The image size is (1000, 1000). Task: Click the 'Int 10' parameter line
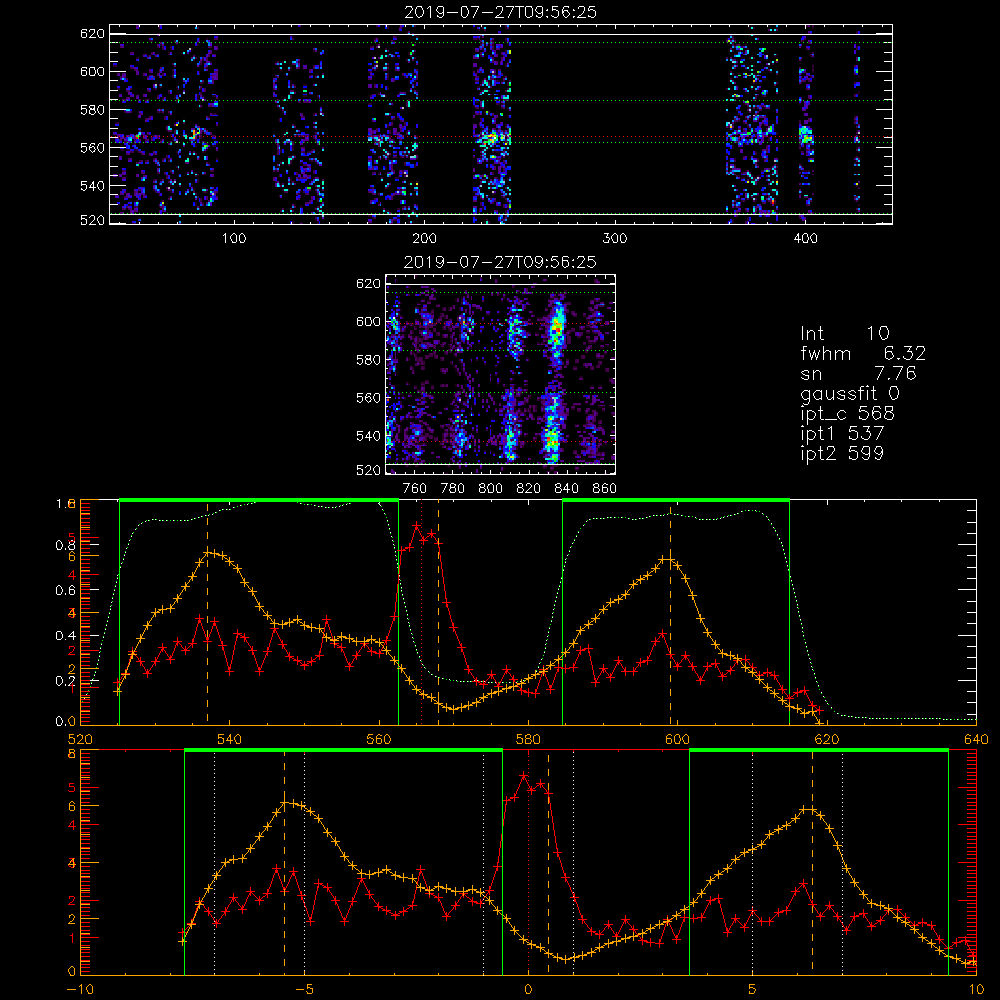tap(844, 333)
